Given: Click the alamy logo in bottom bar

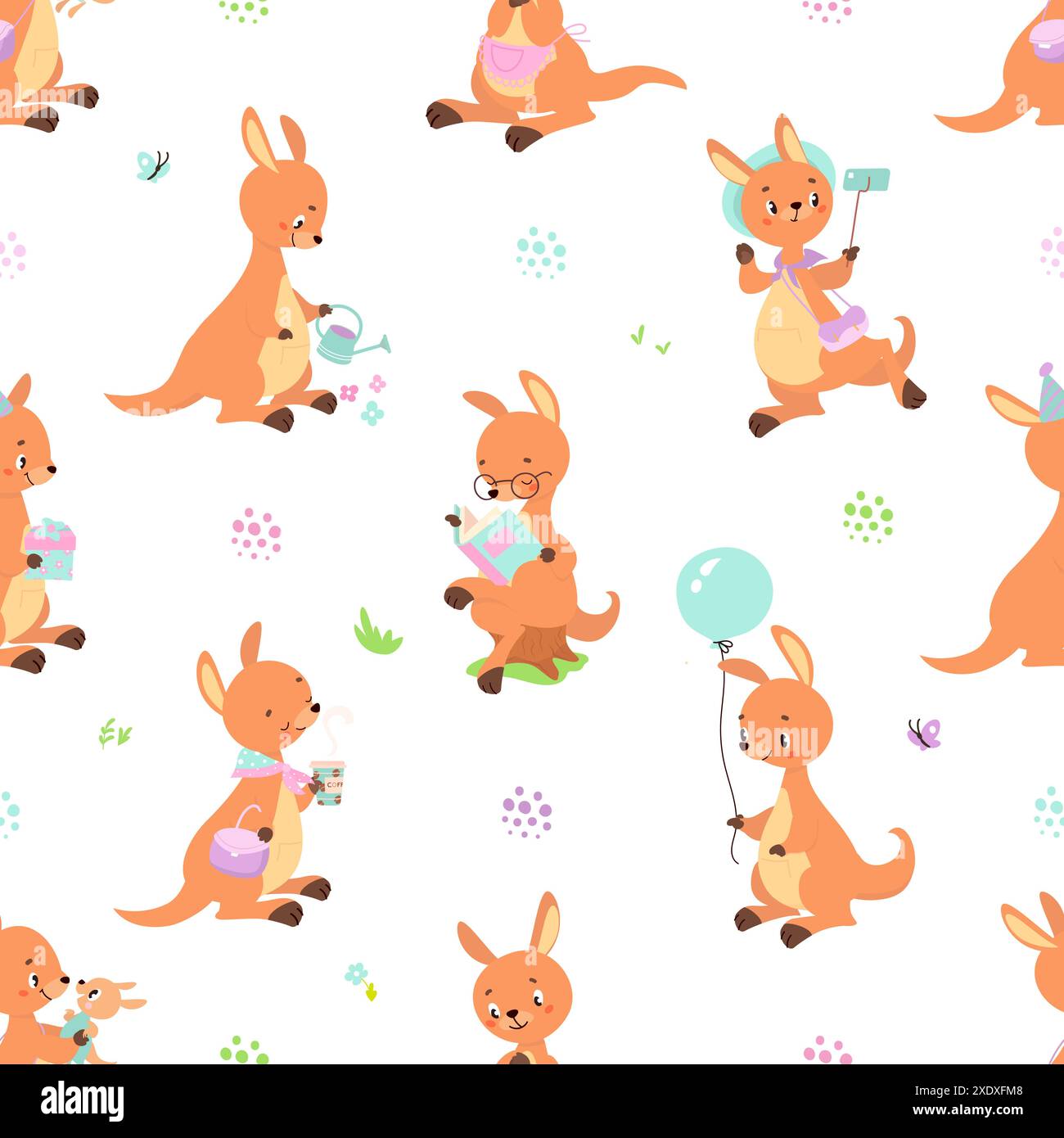Looking at the screenshot, I should tap(83, 1101).
